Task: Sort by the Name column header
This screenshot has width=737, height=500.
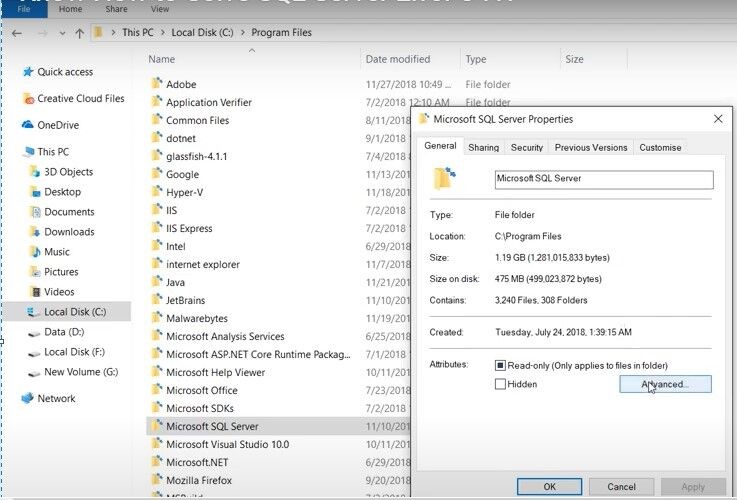Action: pyautogui.click(x=162, y=59)
